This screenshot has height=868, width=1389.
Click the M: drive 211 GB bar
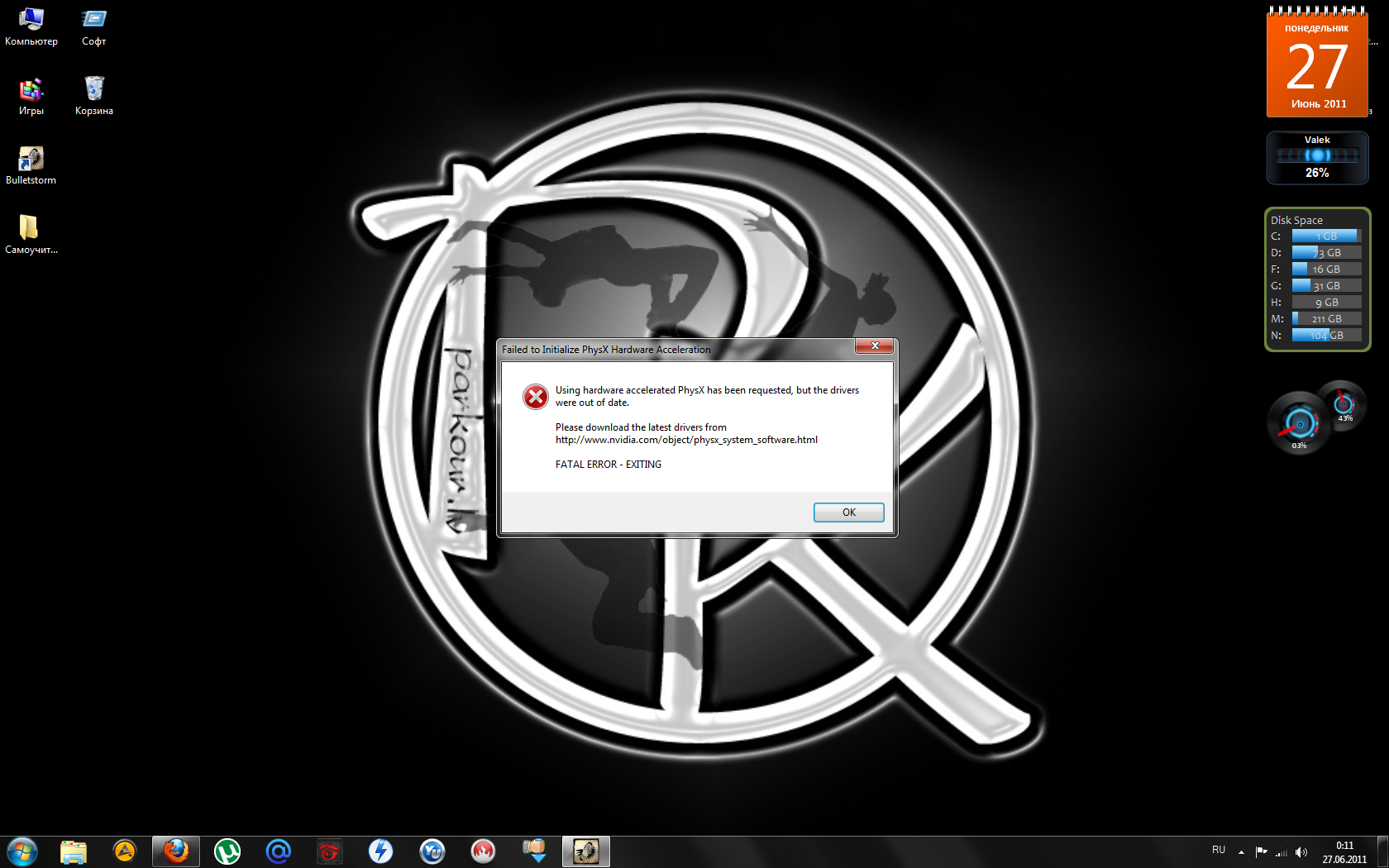point(1326,319)
